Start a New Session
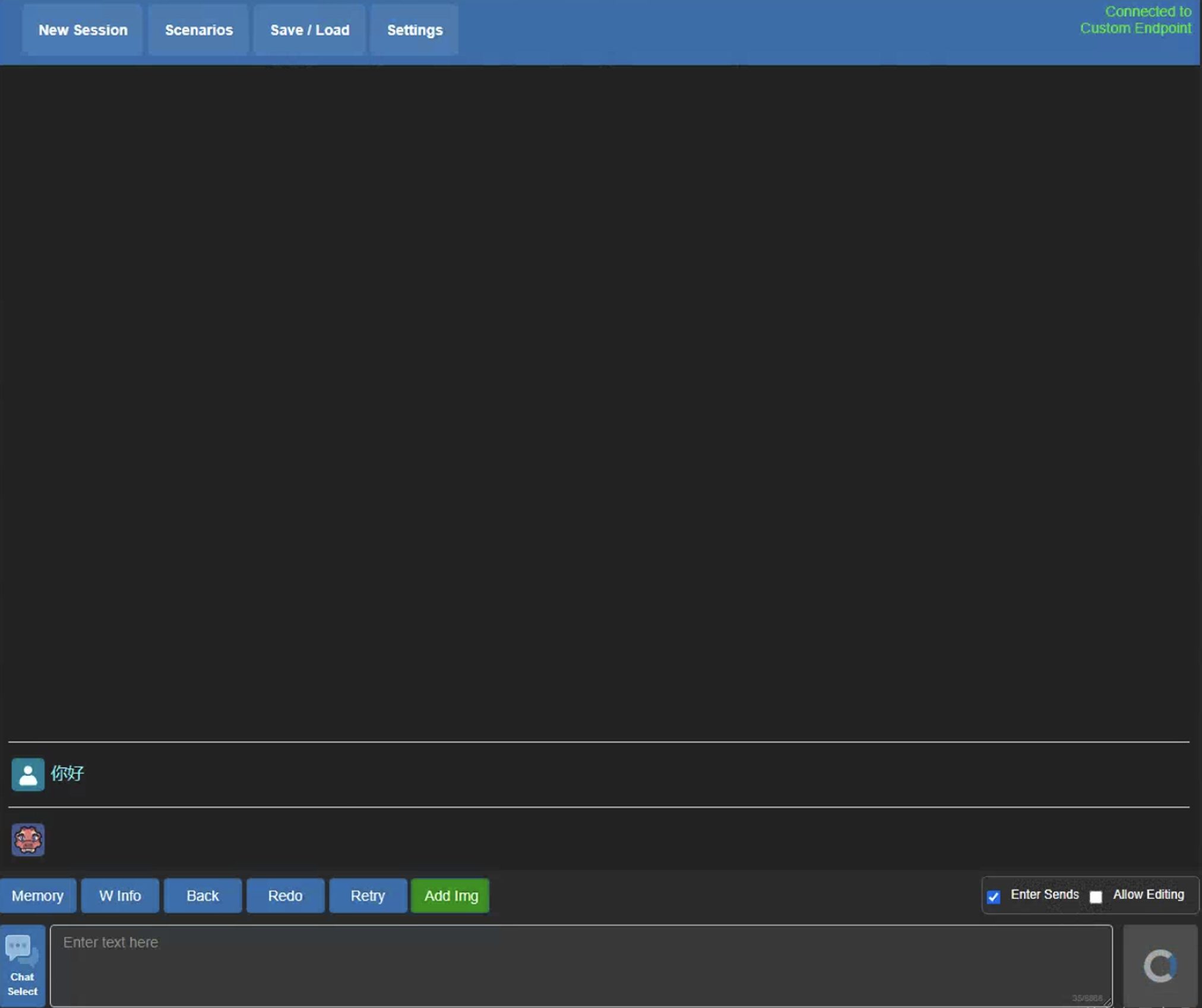This screenshot has width=1202, height=1008. click(x=83, y=30)
